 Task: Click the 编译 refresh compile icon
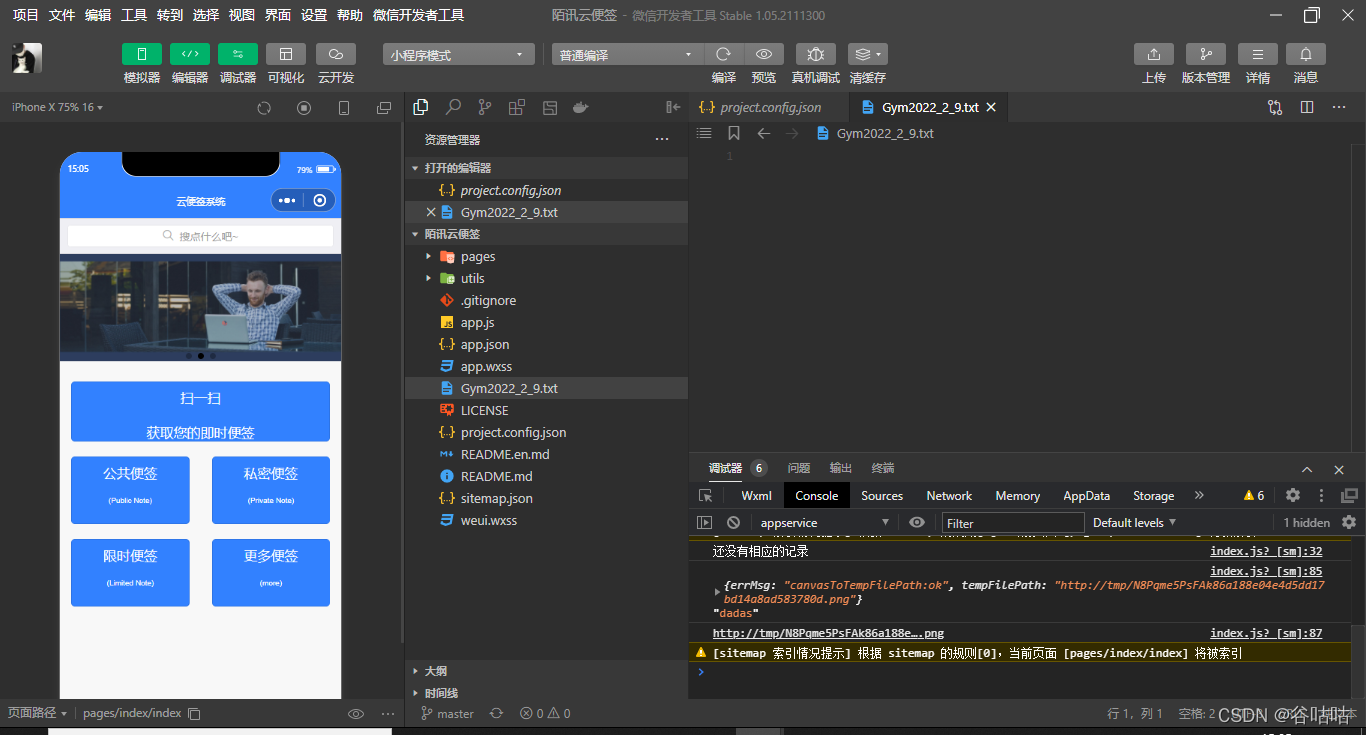coord(724,55)
